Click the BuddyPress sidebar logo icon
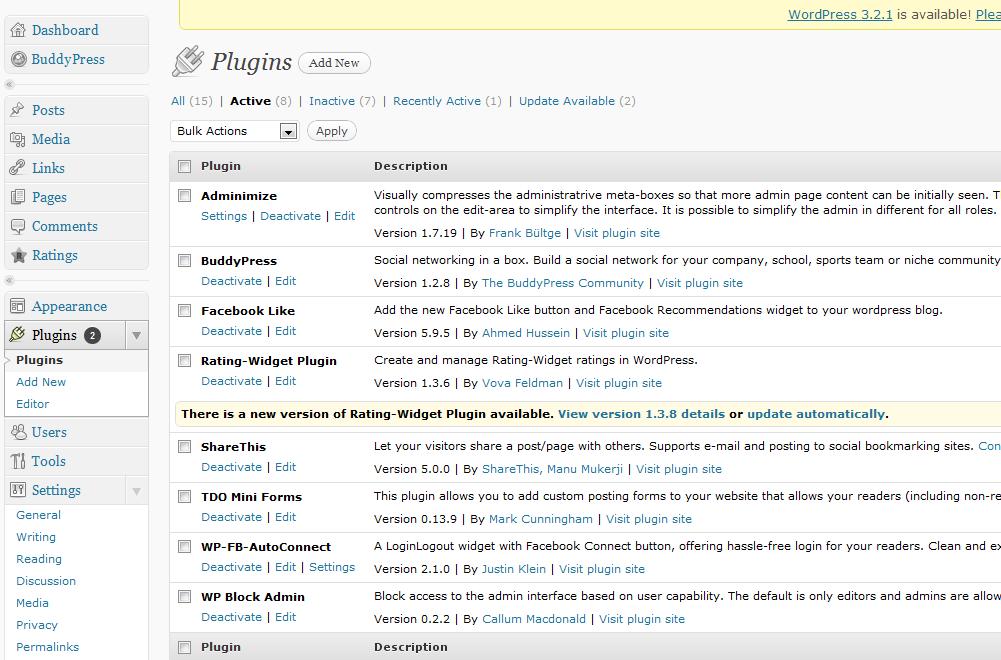Viewport: 1001px width, 660px height. [x=19, y=59]
